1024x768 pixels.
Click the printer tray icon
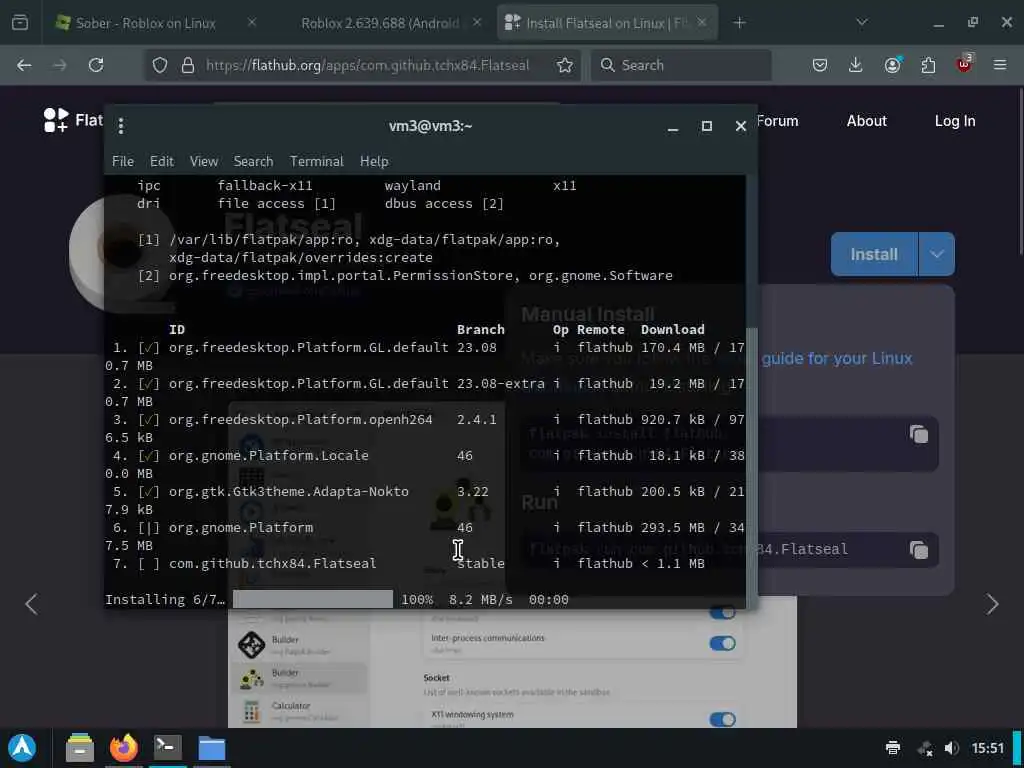pyautogui.click(x=893, y=748)
